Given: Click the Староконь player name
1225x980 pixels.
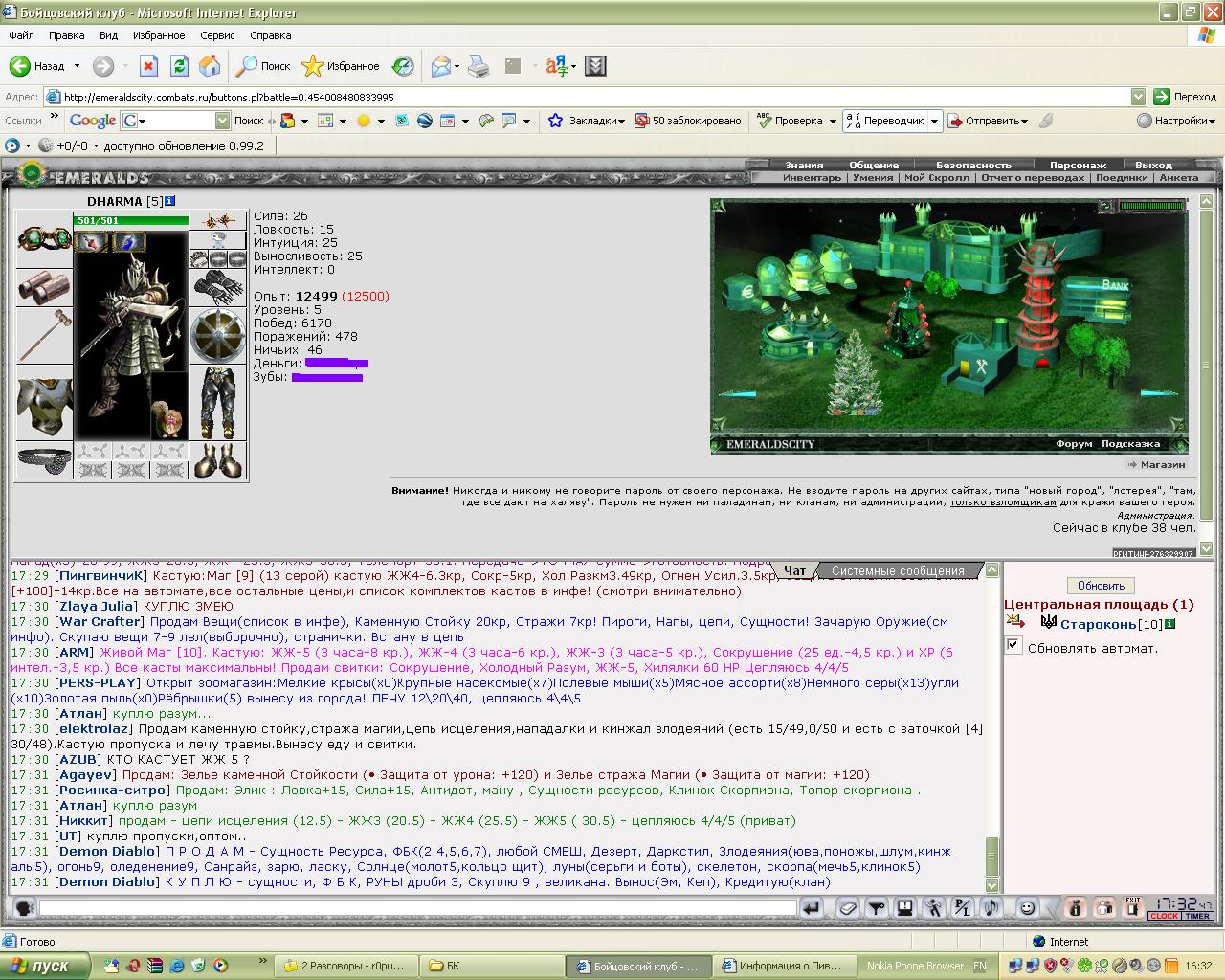Looking at the screenshot, I should pos(1099,624).
